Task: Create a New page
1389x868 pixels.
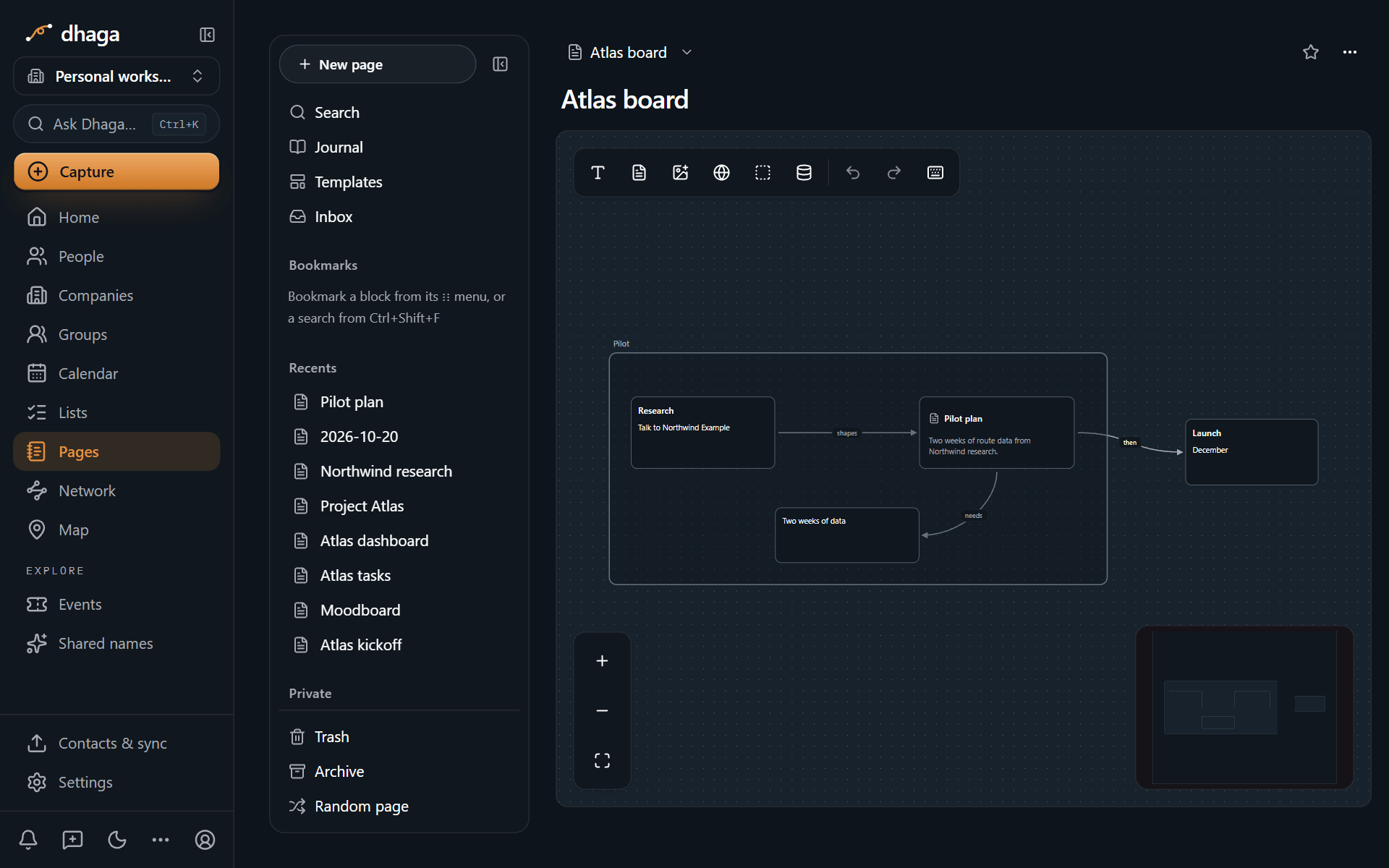Action: click(378, 64)
